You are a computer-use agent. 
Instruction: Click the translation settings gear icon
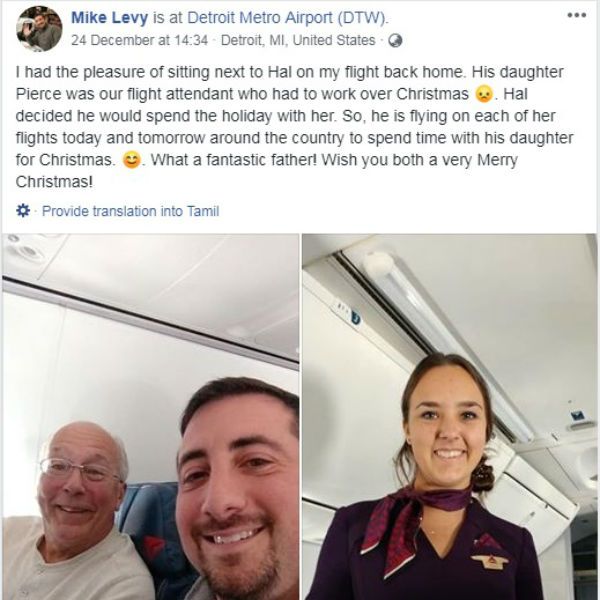tap(23, 210)
